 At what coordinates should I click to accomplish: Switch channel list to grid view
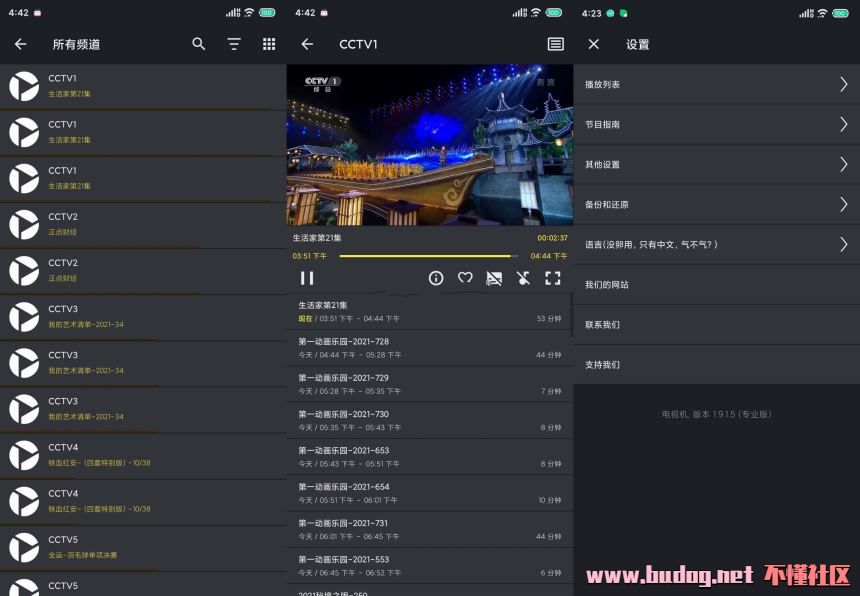tap(269, 44)
